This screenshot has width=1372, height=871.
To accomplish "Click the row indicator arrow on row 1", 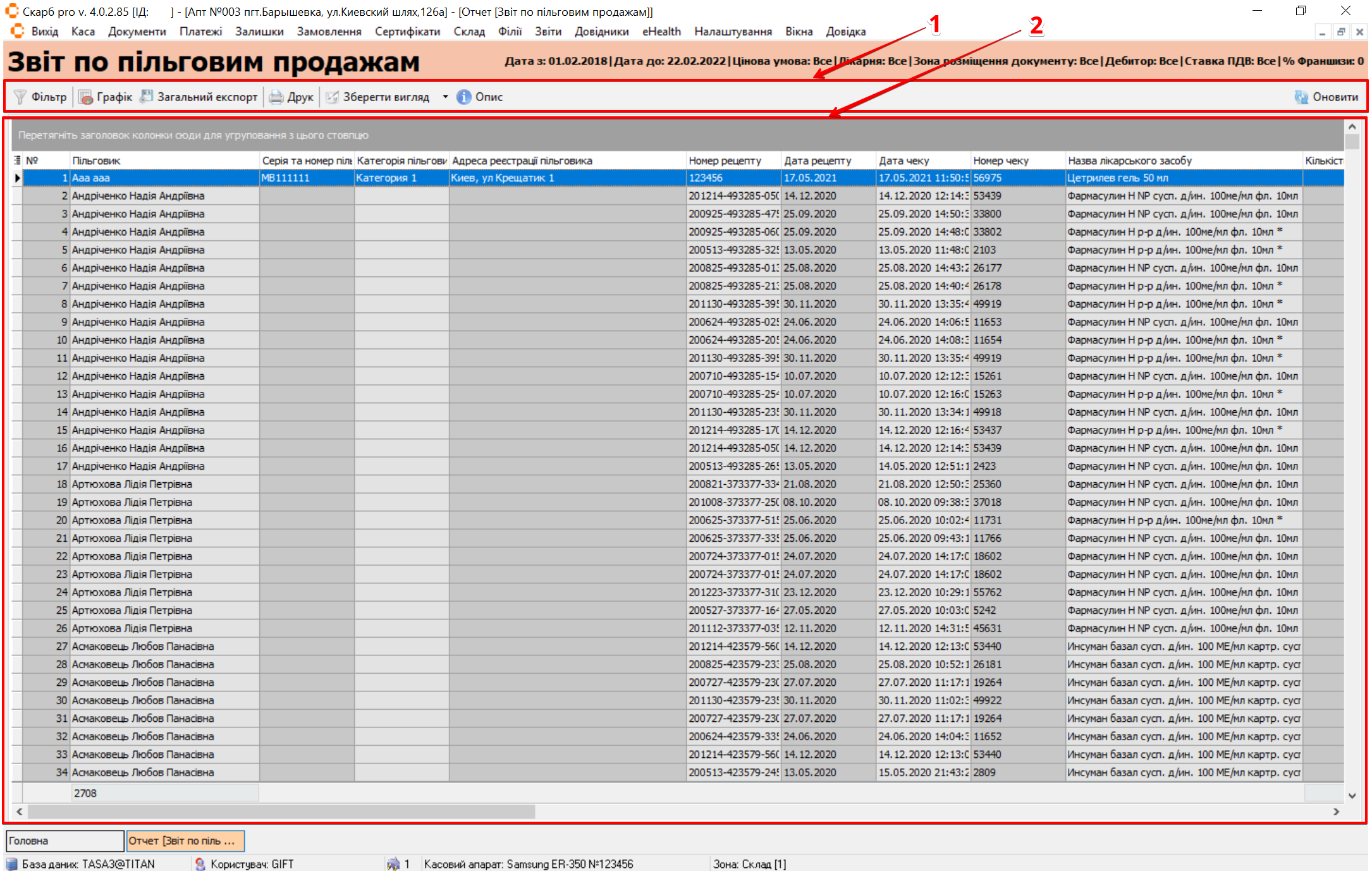I will tap(17, 178).
